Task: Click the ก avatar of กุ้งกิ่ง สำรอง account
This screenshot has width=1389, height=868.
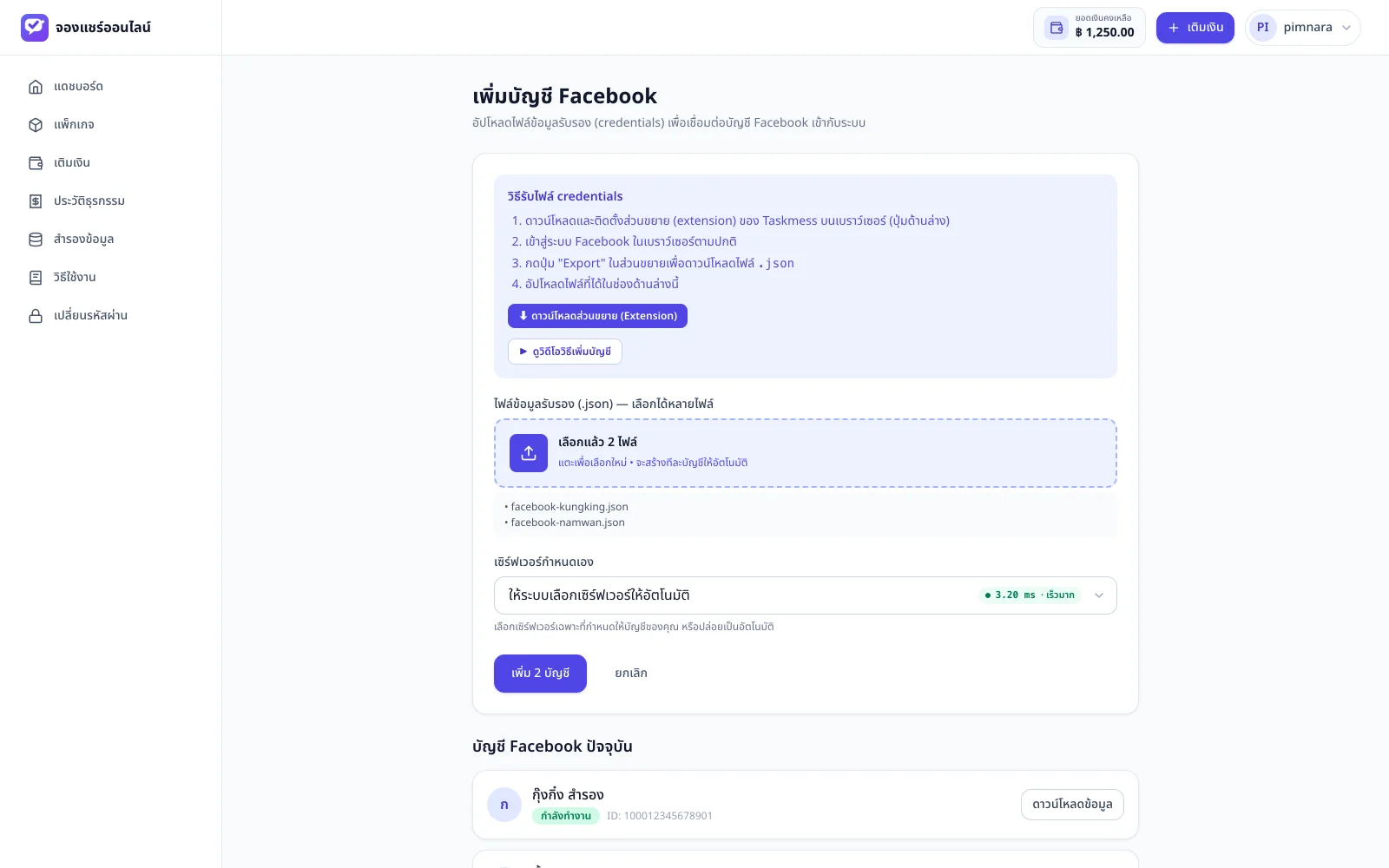Action: coord(504,805)
